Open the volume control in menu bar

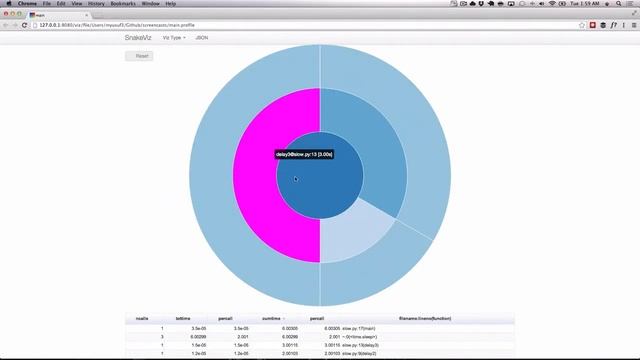pos(542,3)
